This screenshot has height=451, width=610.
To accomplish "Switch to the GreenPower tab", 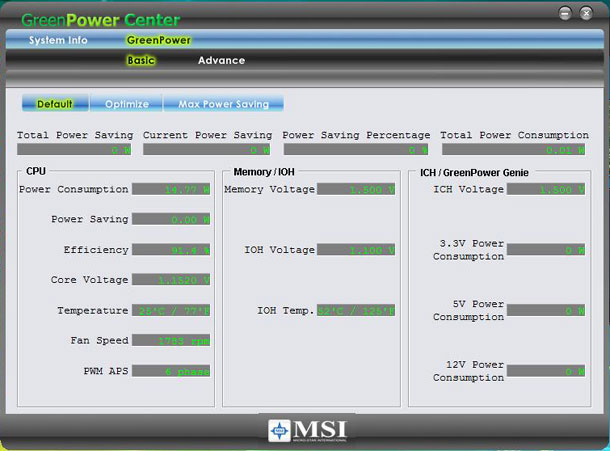I will tap(159, 40).
